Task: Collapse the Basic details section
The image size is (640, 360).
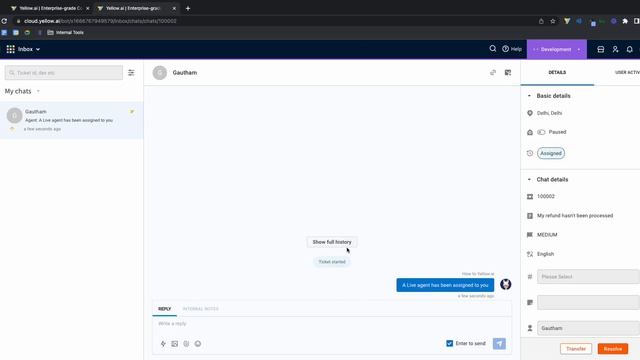Action: [529, 96]
